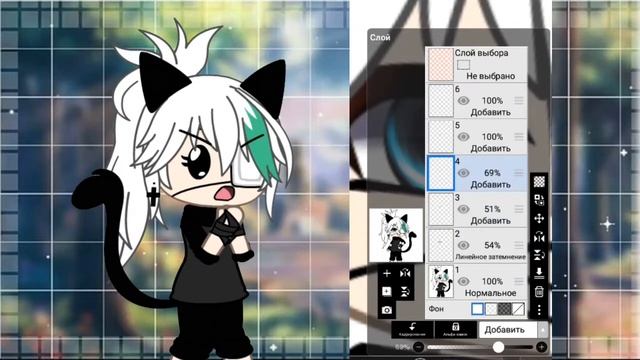Toggle the clipping button at the bottom
This screenshot has height=360, width=640.
(412, 329)
